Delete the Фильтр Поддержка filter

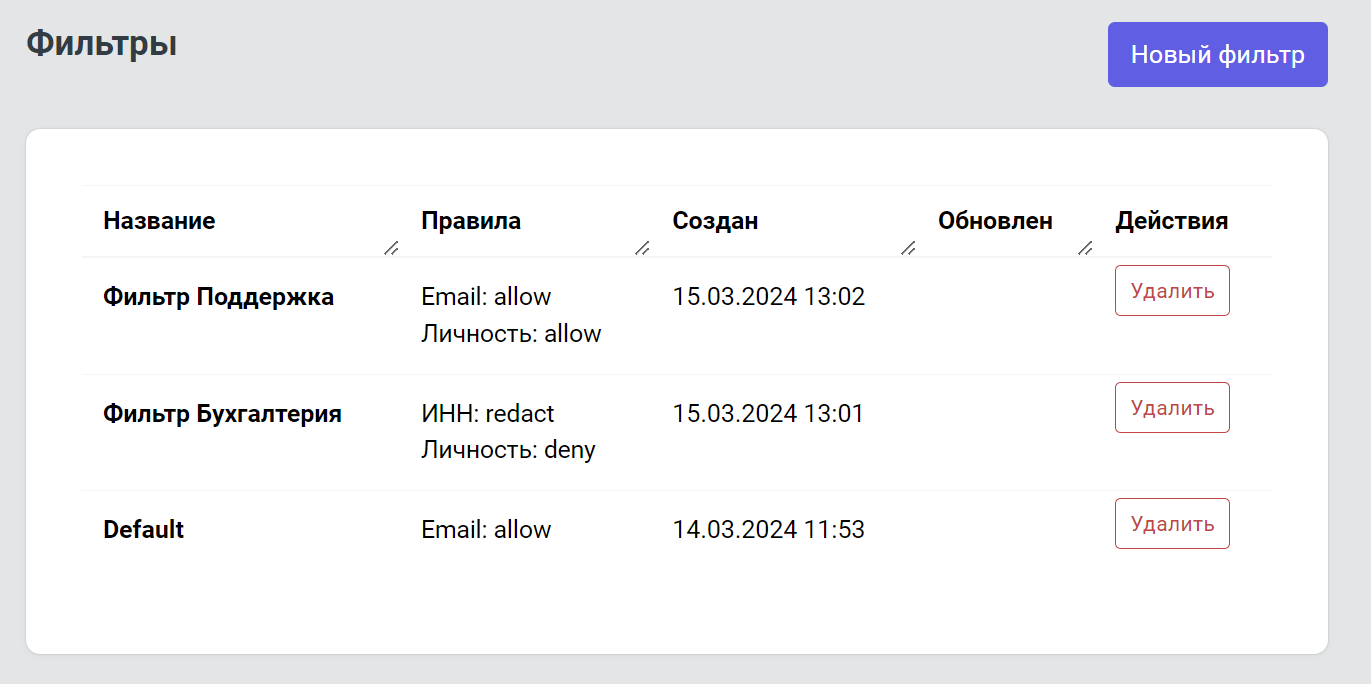coord(1172,291)
